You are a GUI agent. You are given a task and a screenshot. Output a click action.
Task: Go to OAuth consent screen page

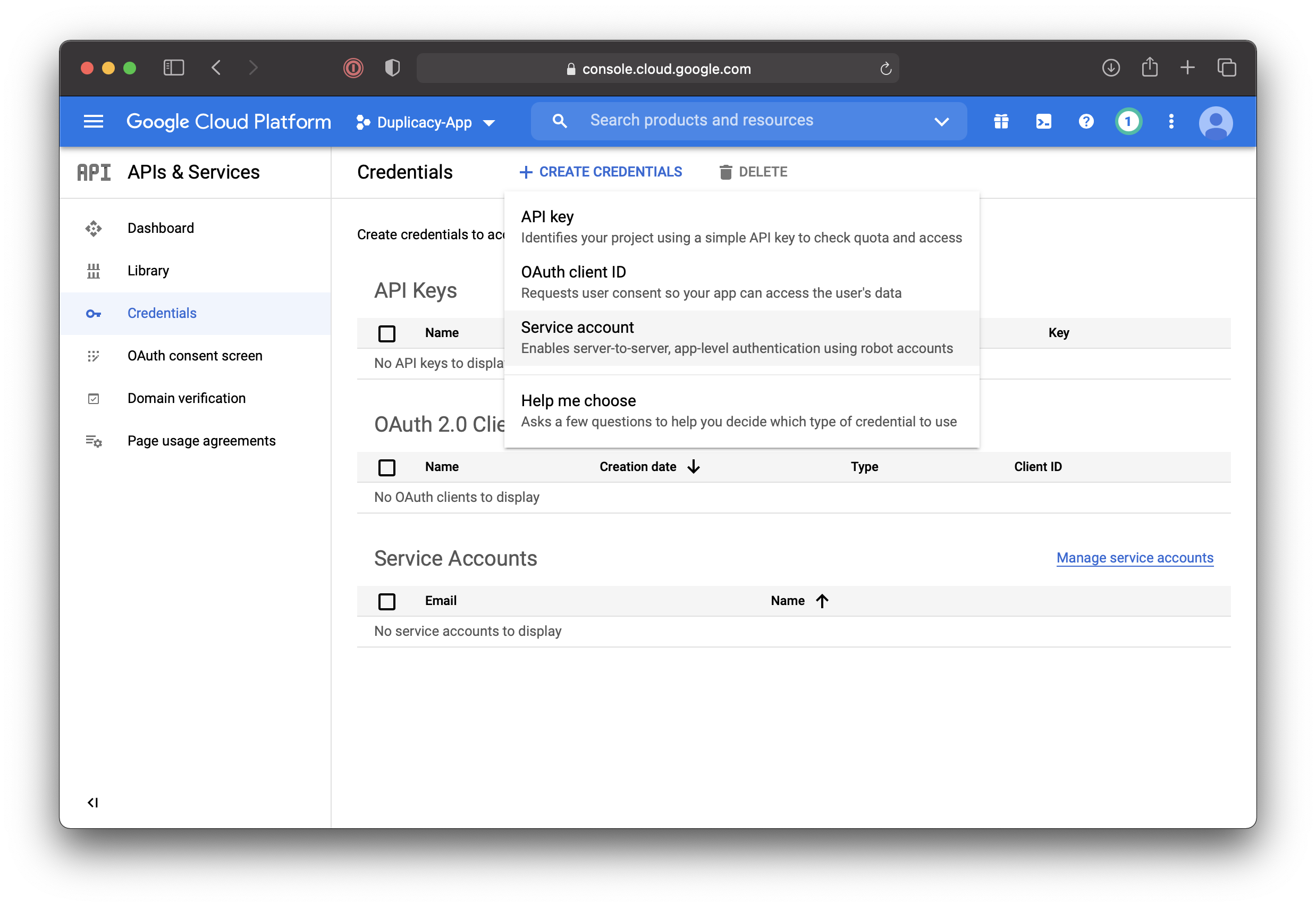pyautogui.click(x=194, y=356)
